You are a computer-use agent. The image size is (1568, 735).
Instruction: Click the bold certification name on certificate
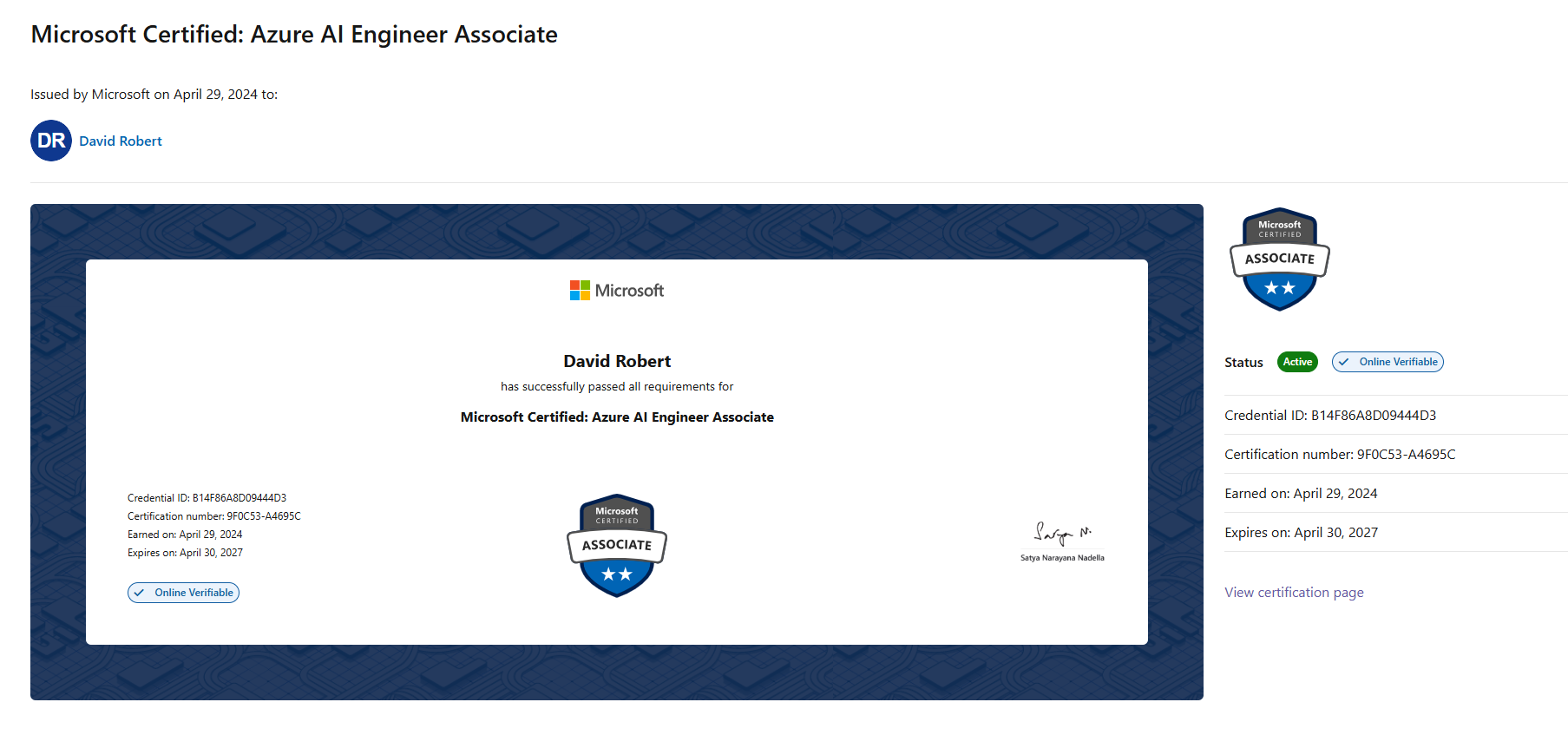tap(617, 417)
